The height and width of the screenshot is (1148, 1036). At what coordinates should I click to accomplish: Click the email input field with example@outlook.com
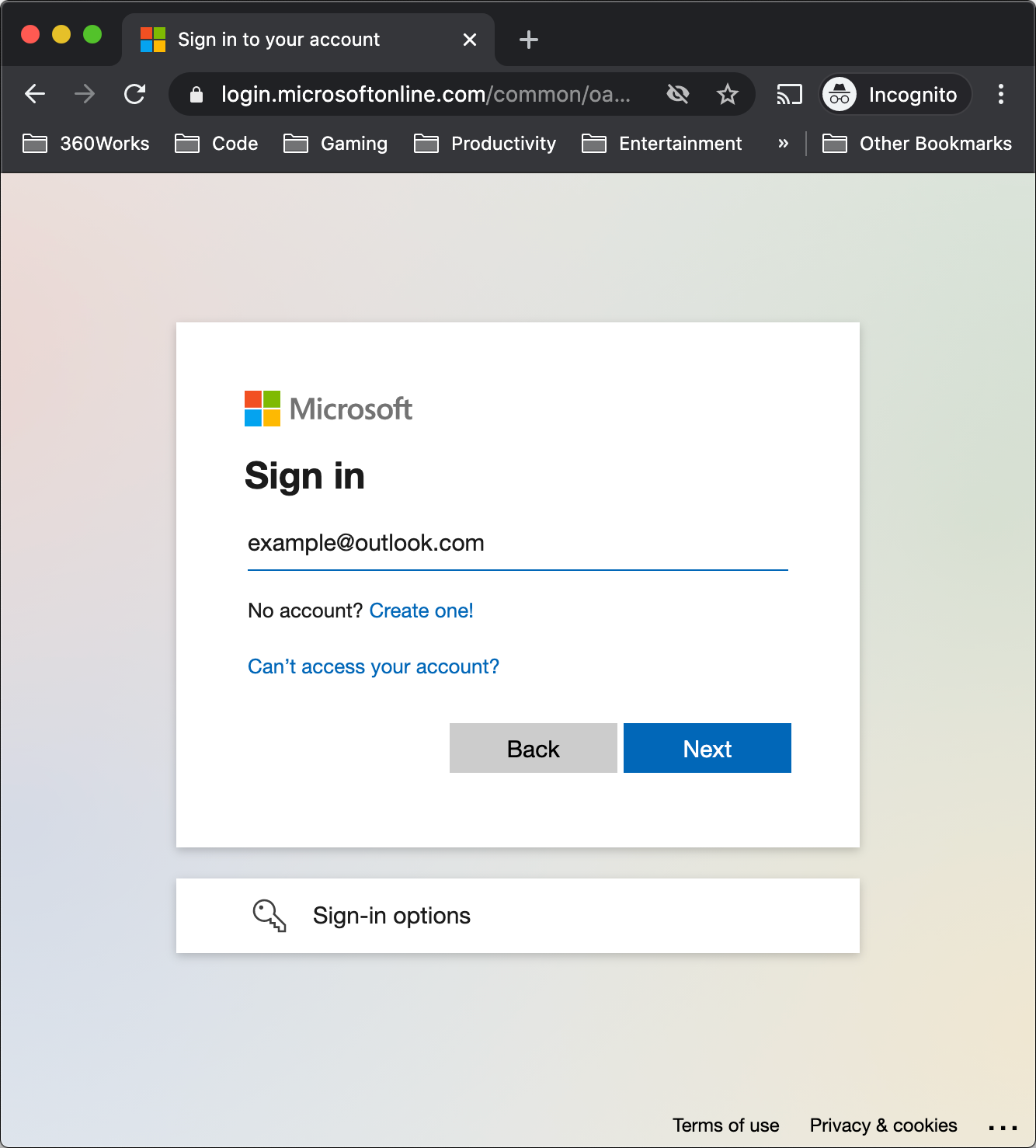tap(518, 543)
